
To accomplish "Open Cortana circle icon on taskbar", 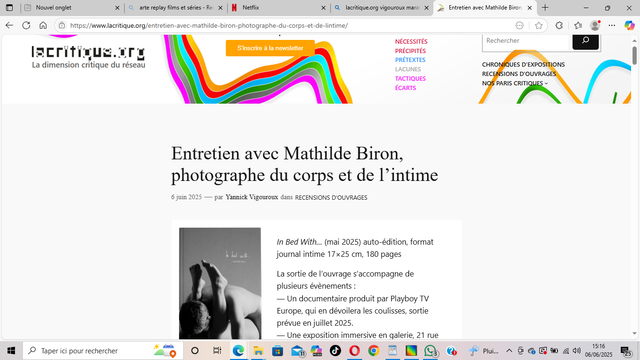I will pos(195,351).
